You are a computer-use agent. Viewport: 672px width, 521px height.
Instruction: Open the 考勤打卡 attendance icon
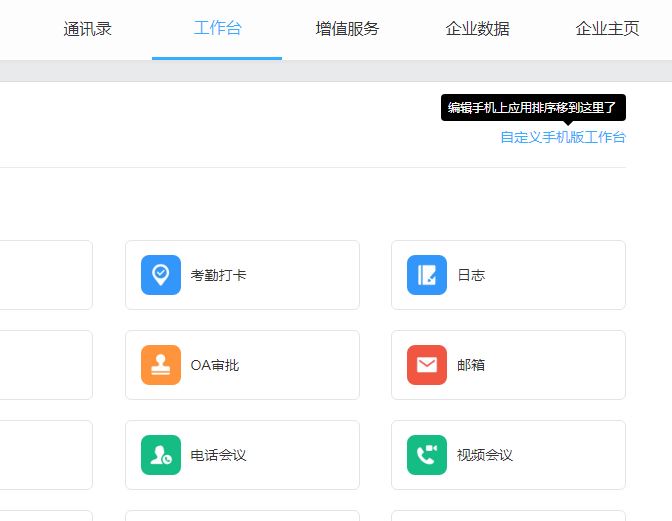coord(161,275)
